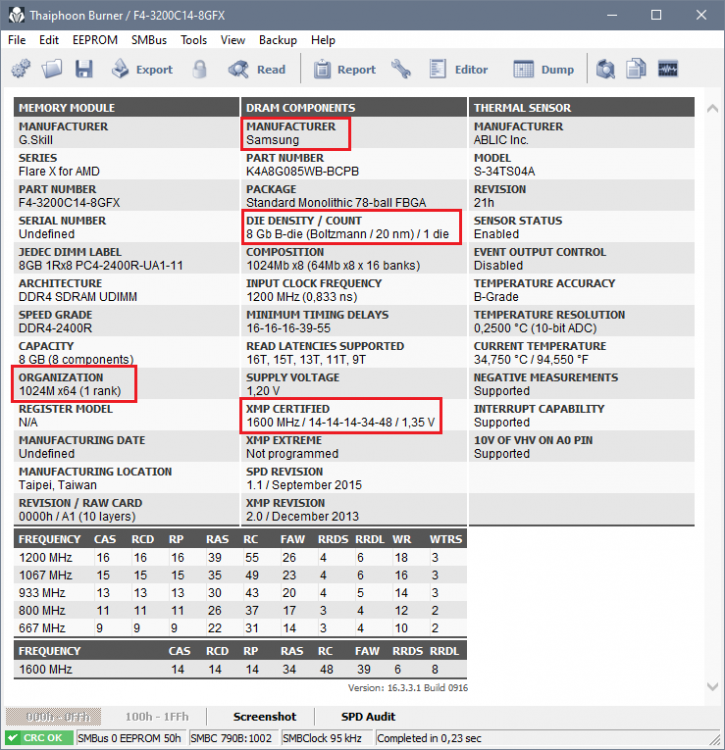This screenshot has width=725, height=750.
Task: Click the G.Skill manufacturer value
Action: [36, 140]
